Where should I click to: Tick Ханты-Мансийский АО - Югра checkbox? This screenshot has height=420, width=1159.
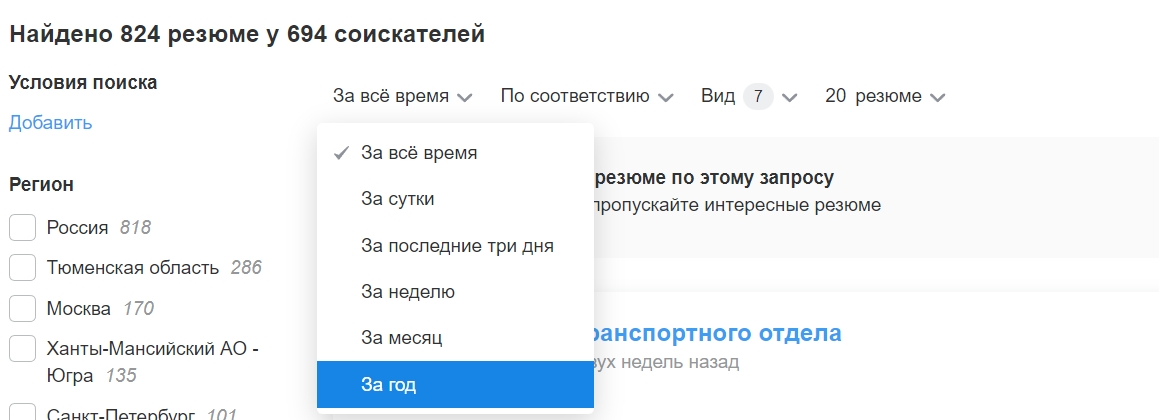click(22, 348)
